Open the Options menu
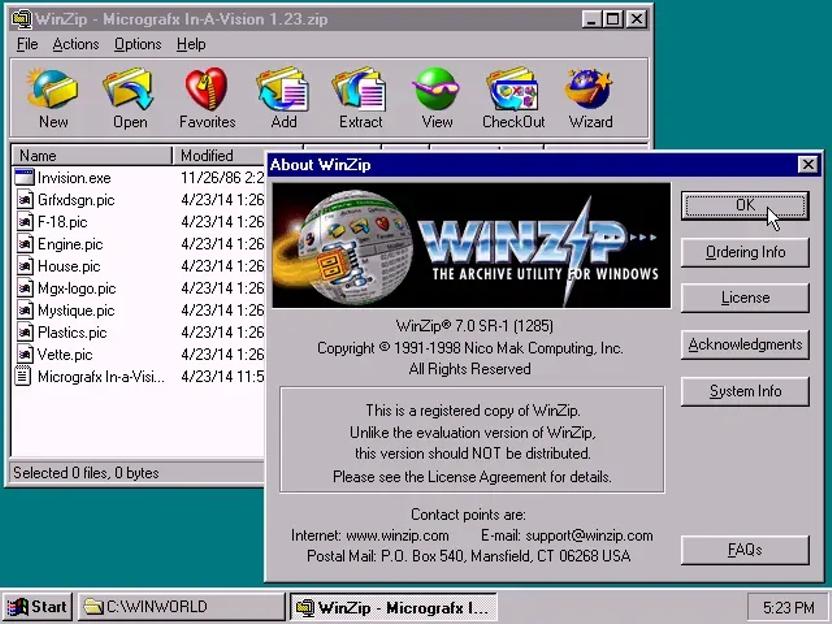832x624 pixels. (x=137, y=44)
